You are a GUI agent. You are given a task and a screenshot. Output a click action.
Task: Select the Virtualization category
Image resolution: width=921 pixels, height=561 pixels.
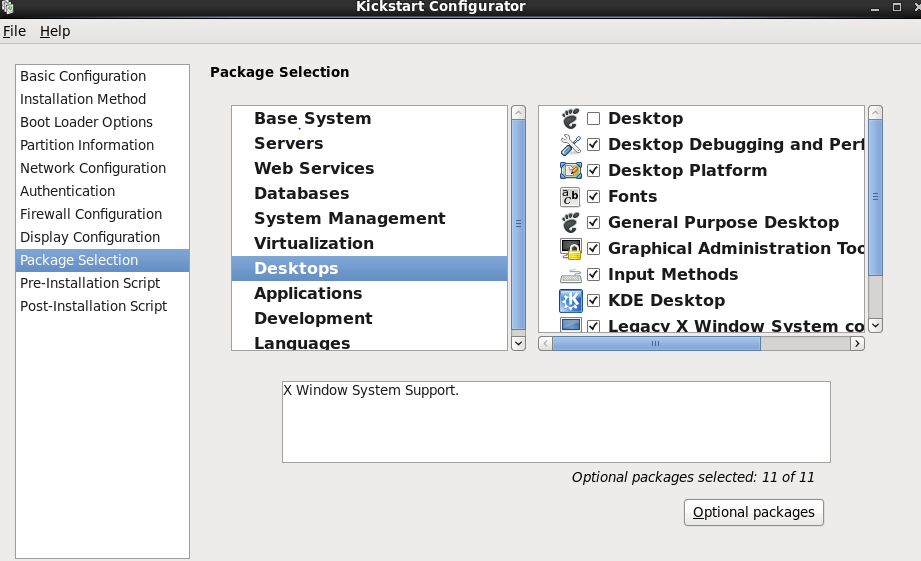click(369, 243)
